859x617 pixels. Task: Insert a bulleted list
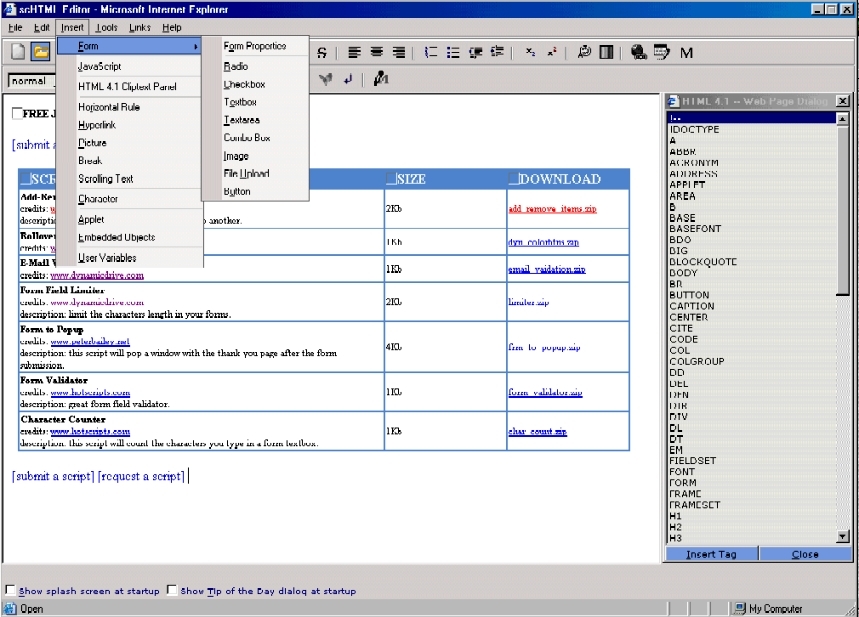pos(453,53)
